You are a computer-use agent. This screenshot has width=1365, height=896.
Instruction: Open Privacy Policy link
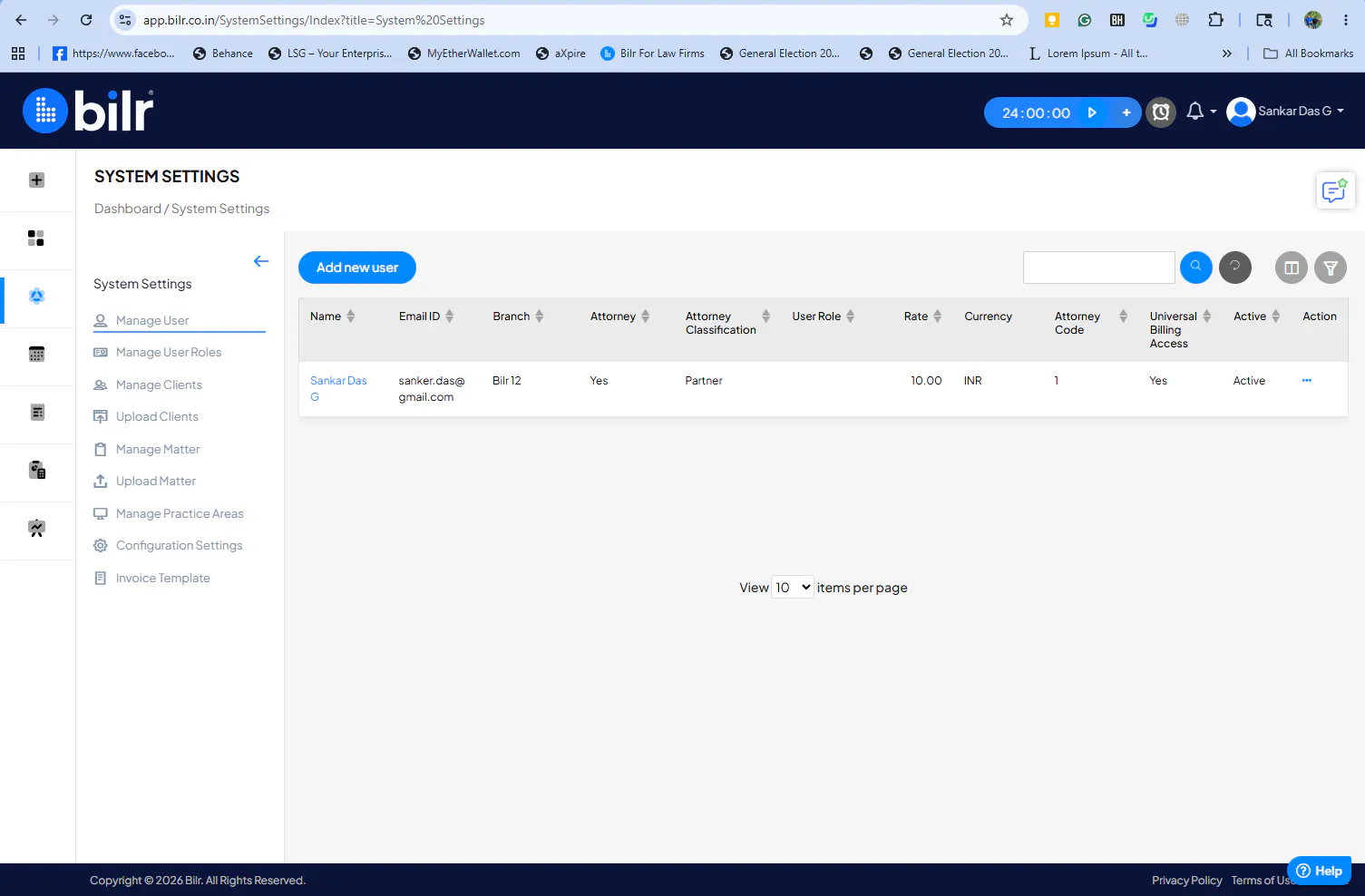[x=1186, y=881]
